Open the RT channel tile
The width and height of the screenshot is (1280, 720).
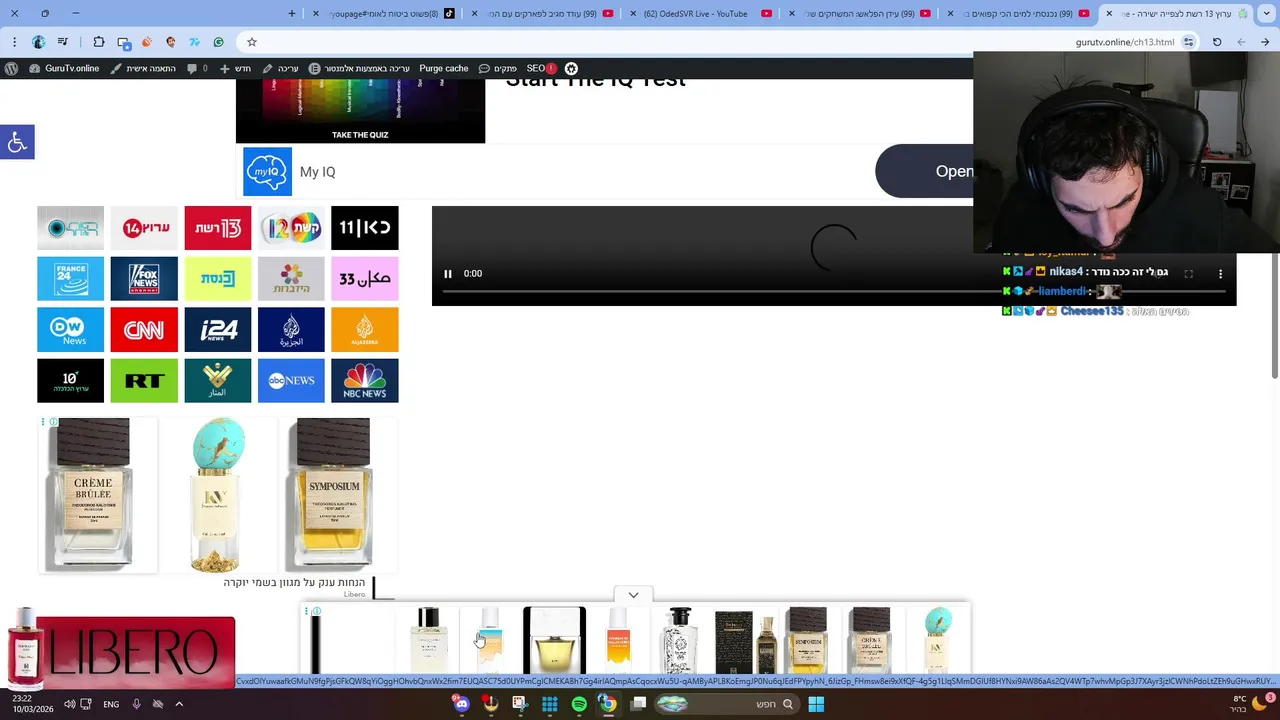click(x=144, y=381)
